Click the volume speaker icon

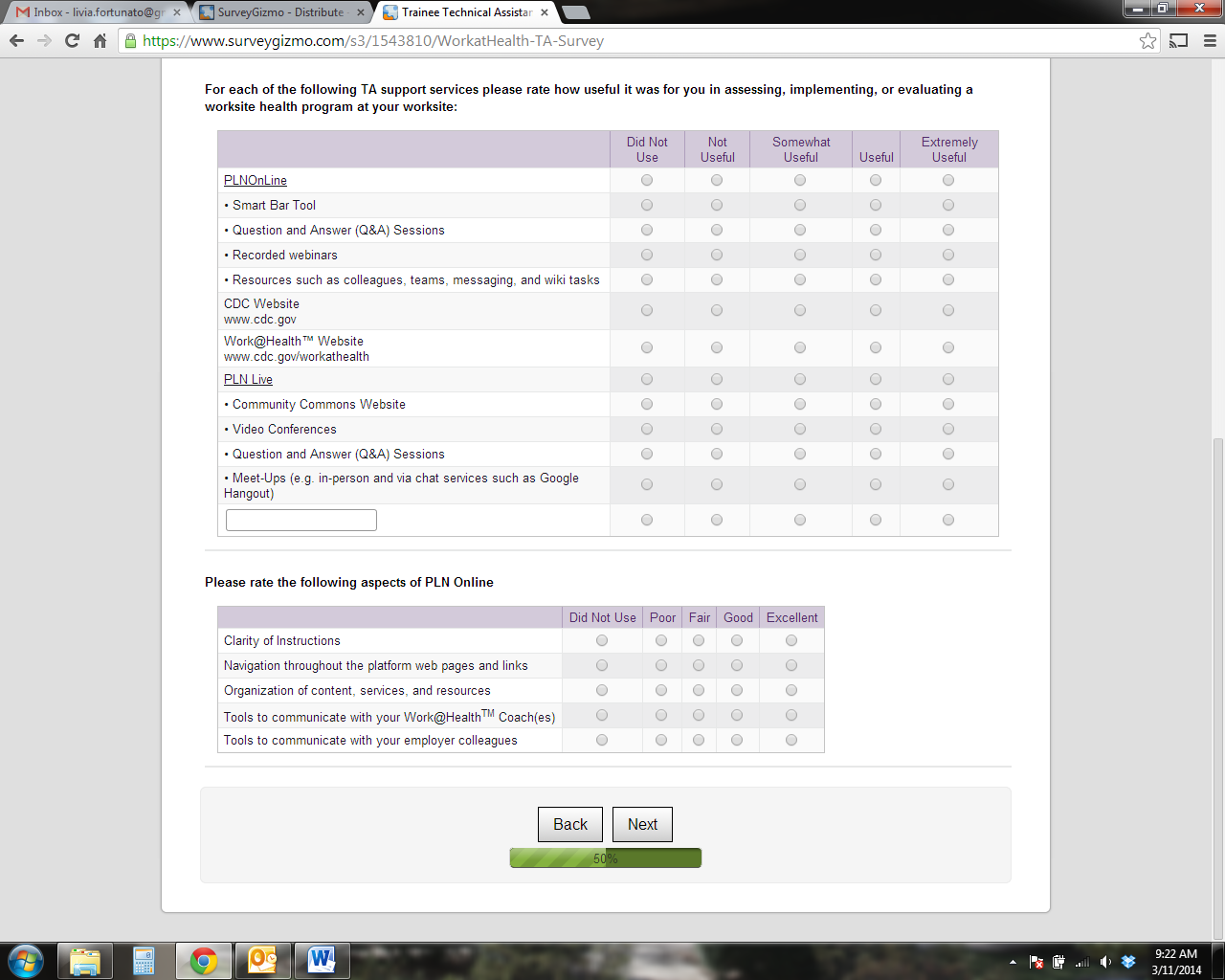click(1105, 962)
